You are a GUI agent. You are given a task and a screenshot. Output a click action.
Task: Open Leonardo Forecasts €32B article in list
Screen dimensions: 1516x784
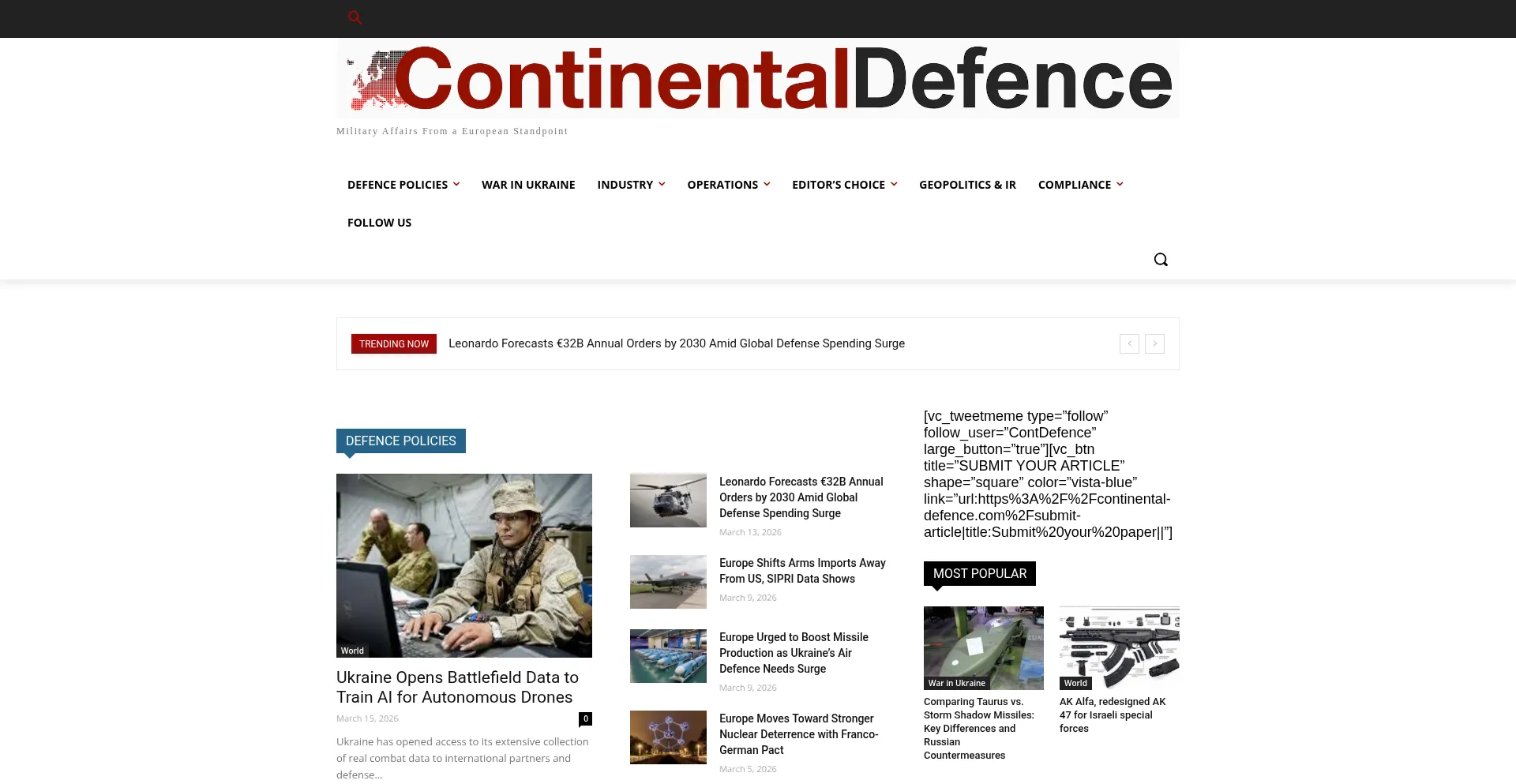[801, 497]
